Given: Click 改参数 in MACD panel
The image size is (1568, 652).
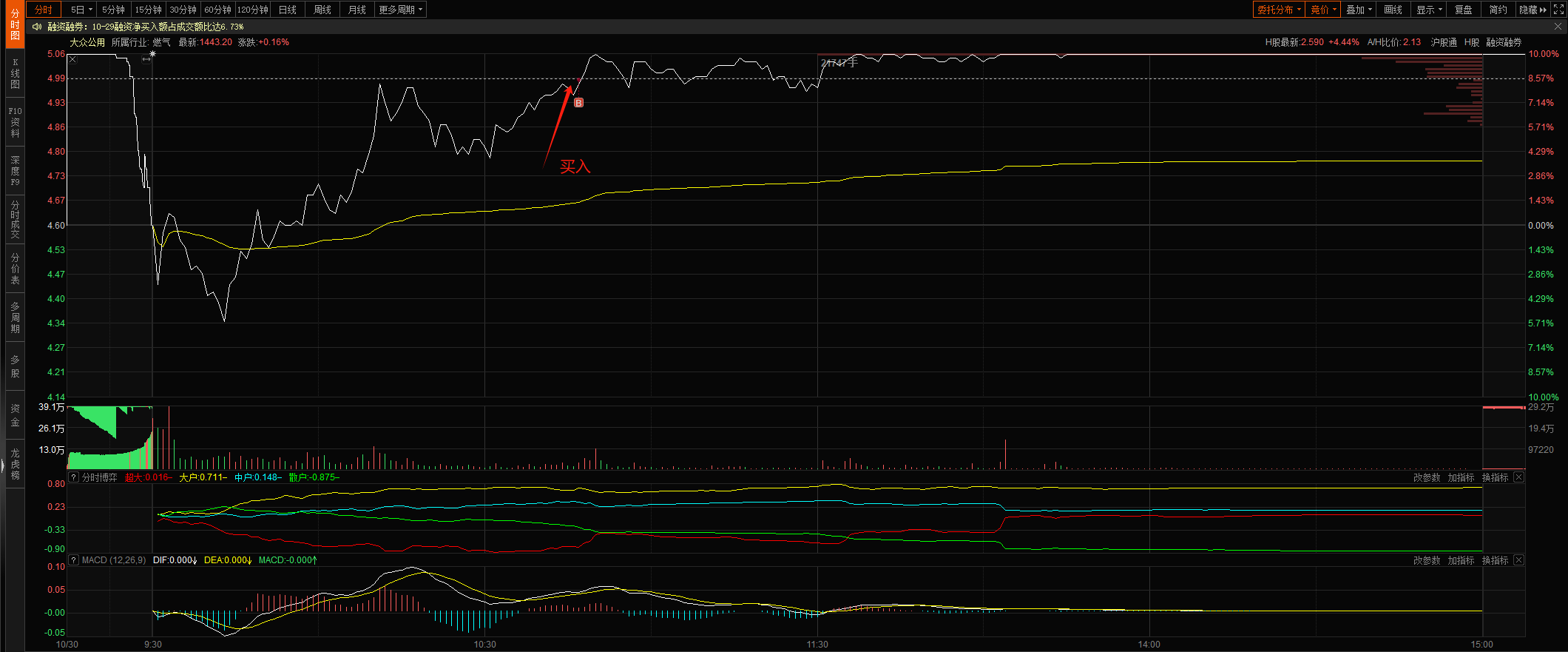Looking at the screenshot, I should [1427, 560].
